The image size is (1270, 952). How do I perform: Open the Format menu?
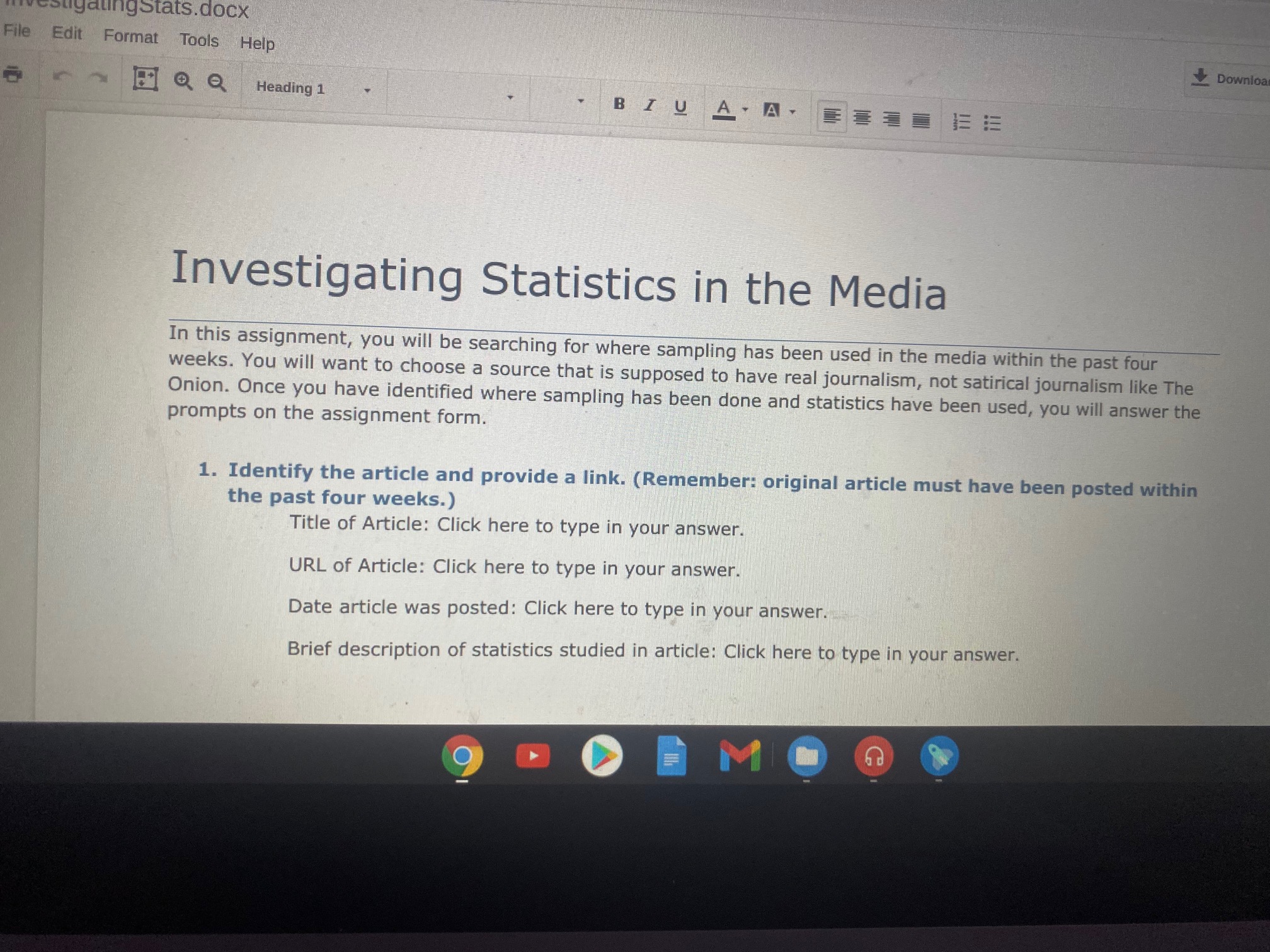[x=131, y=38]
